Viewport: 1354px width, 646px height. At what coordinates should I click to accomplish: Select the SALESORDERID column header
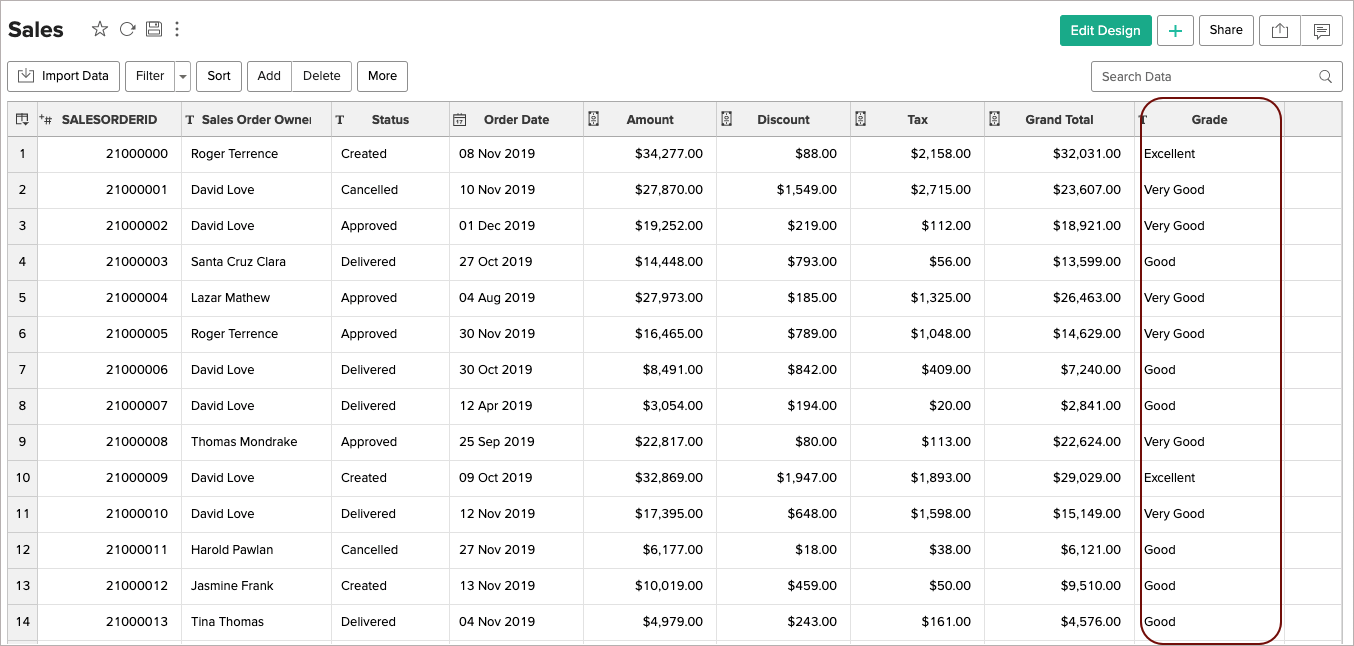pyautogui.click(x=109, y=119)
